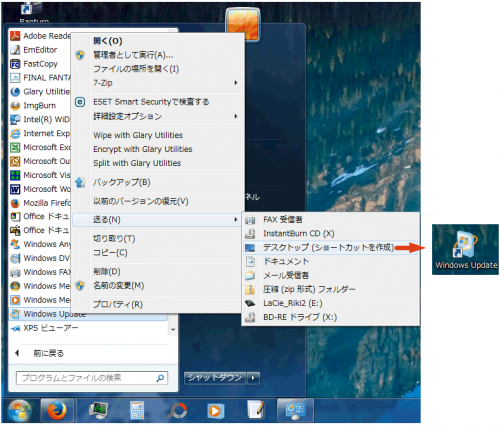500x425 pixels.
Task: Open the shutdown options arrow
Action: click(253, 378)
